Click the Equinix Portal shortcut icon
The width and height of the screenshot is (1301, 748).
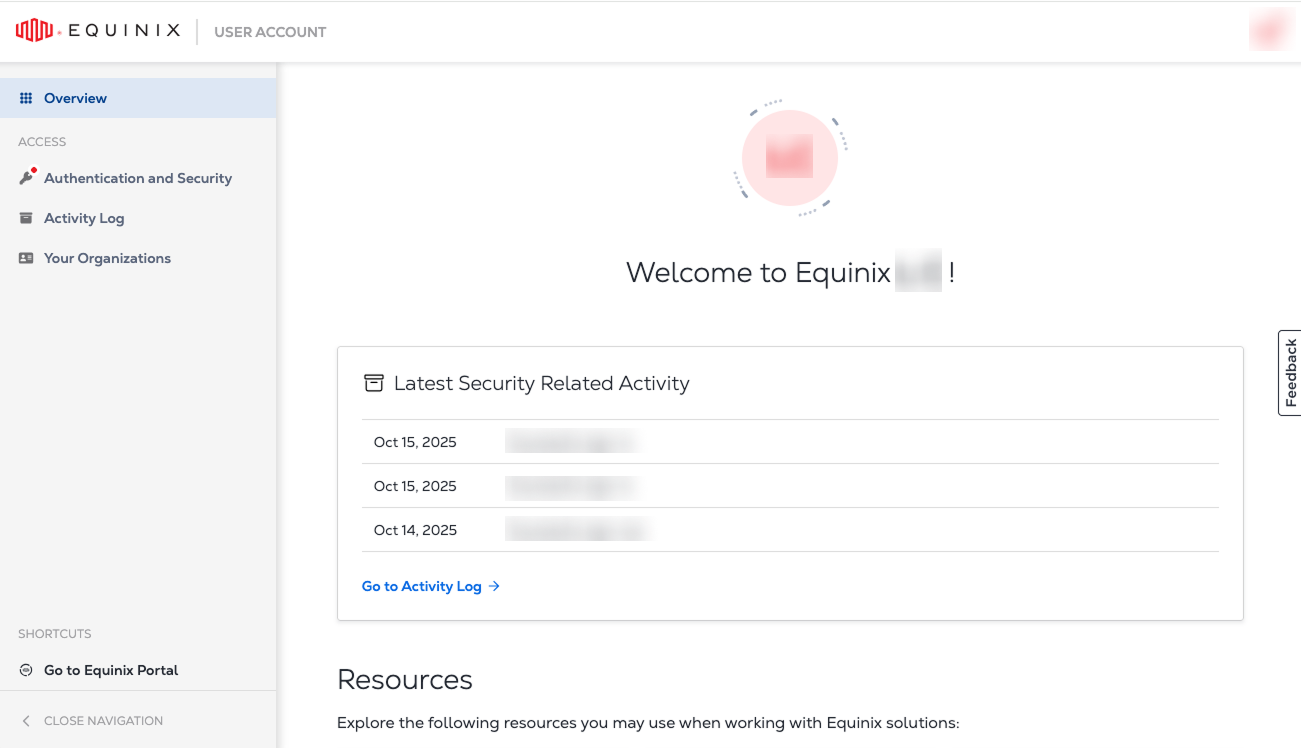[26, 670]
